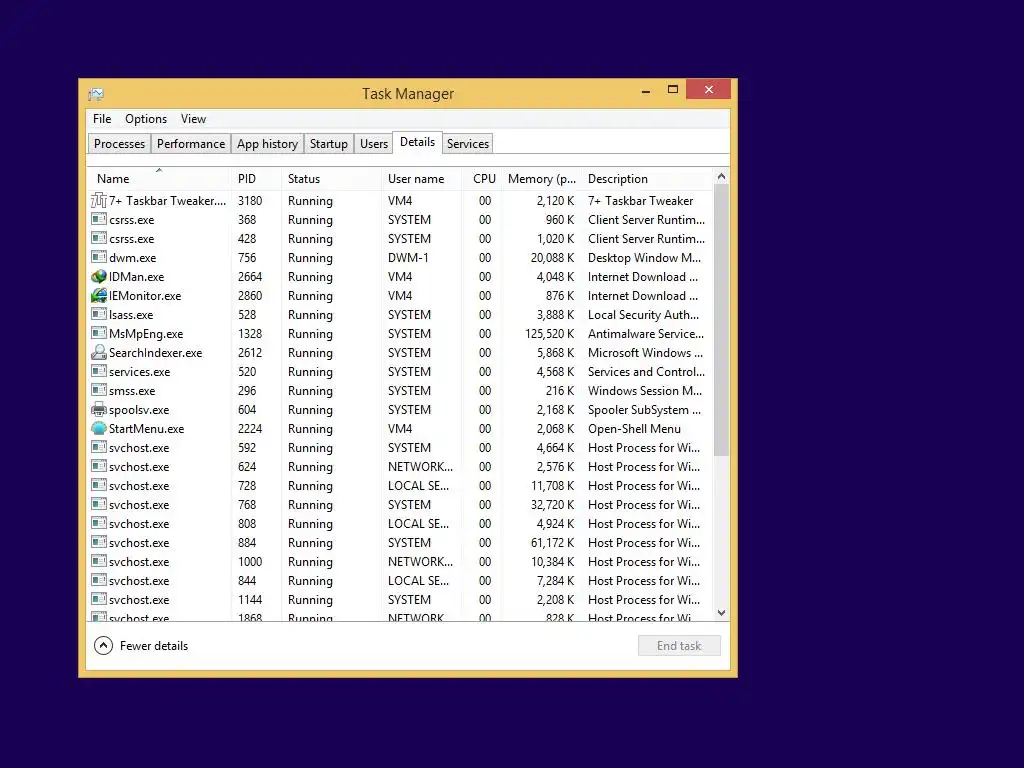Open the Options menu
1024x768 pixels.
(x=146, y=119)
